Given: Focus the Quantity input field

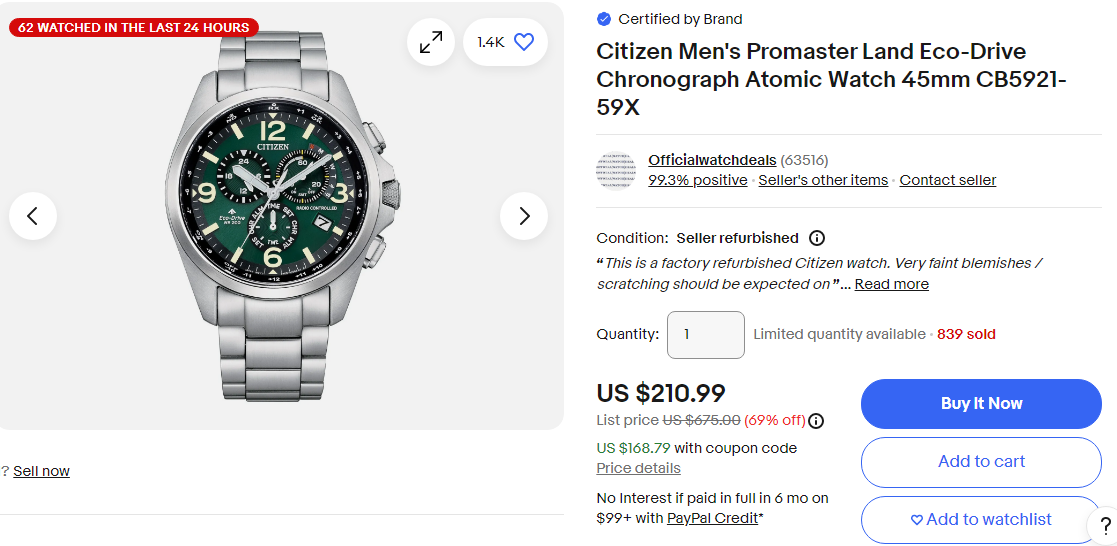Looking at the screenshot, I should 705,334.
